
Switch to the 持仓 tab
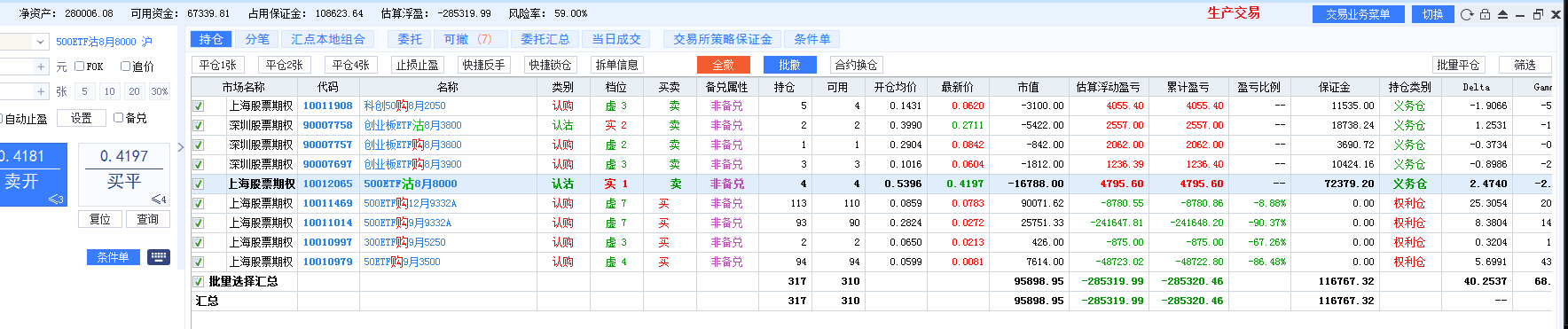(211, 39)
